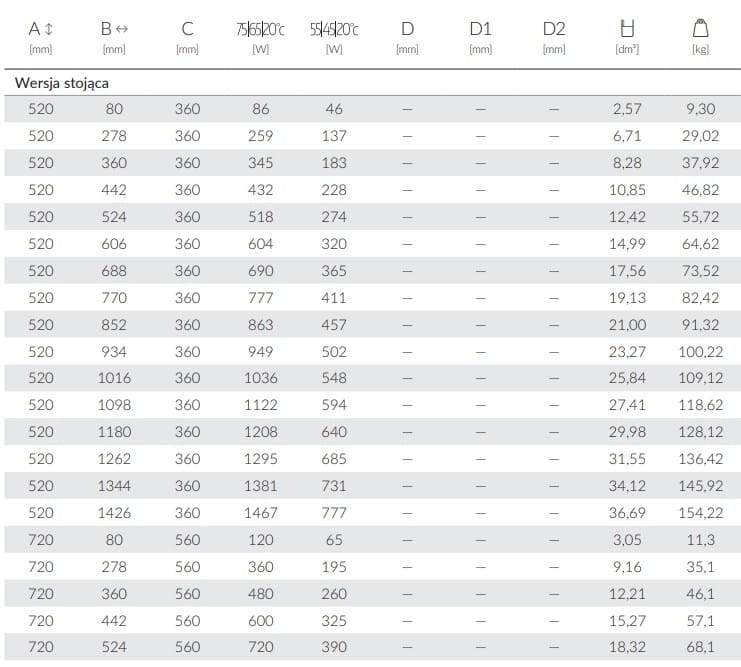The height and width of the screenshot is (667, 741).
Task: Click the 'Wersja stojąca' section heading
Action: click(61, 83)
